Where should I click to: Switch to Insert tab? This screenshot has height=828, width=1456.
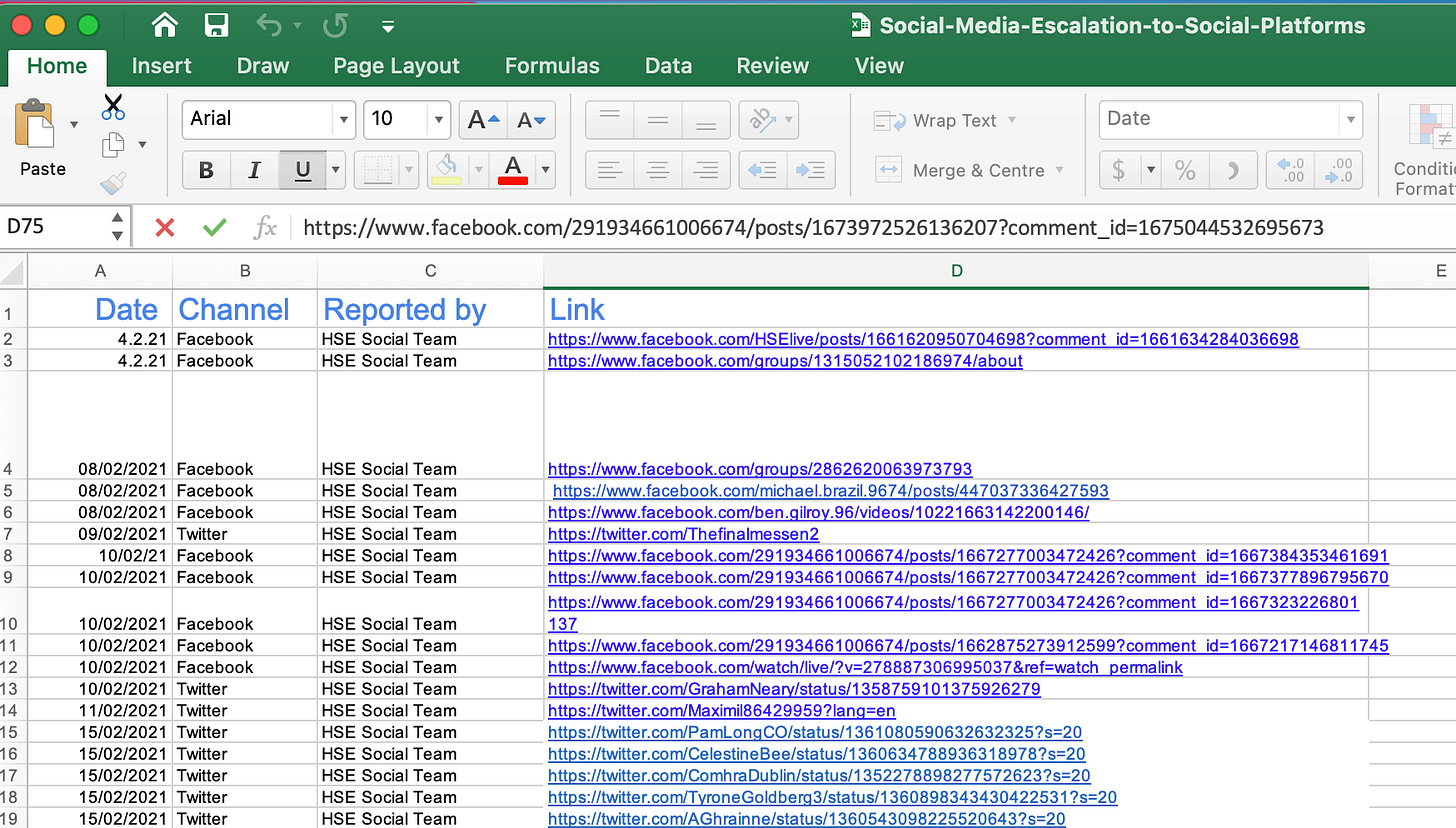(161, 66)
